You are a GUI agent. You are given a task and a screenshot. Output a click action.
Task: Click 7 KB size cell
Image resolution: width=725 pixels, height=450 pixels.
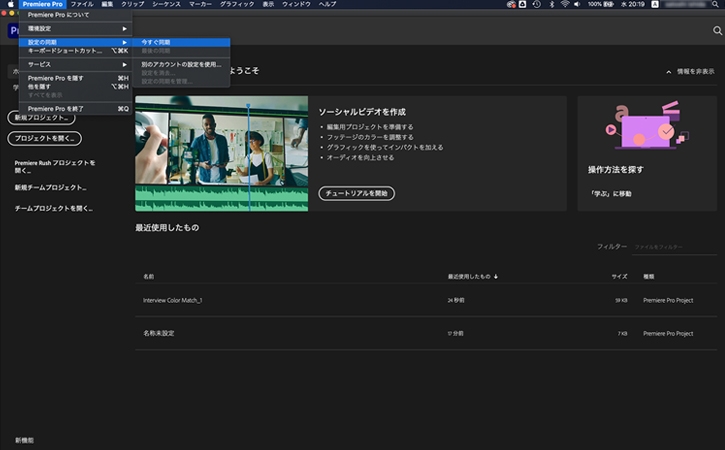coord(622,334)
